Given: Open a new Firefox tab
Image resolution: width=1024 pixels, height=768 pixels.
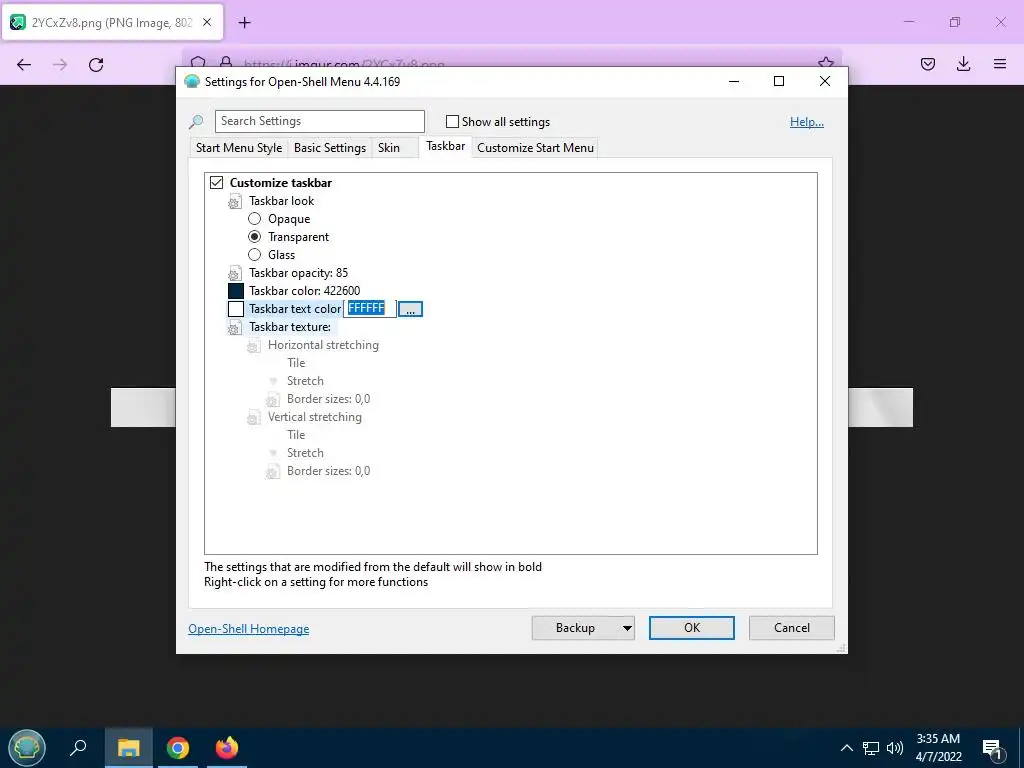Looking at the screenshot, I should point(244,22).
